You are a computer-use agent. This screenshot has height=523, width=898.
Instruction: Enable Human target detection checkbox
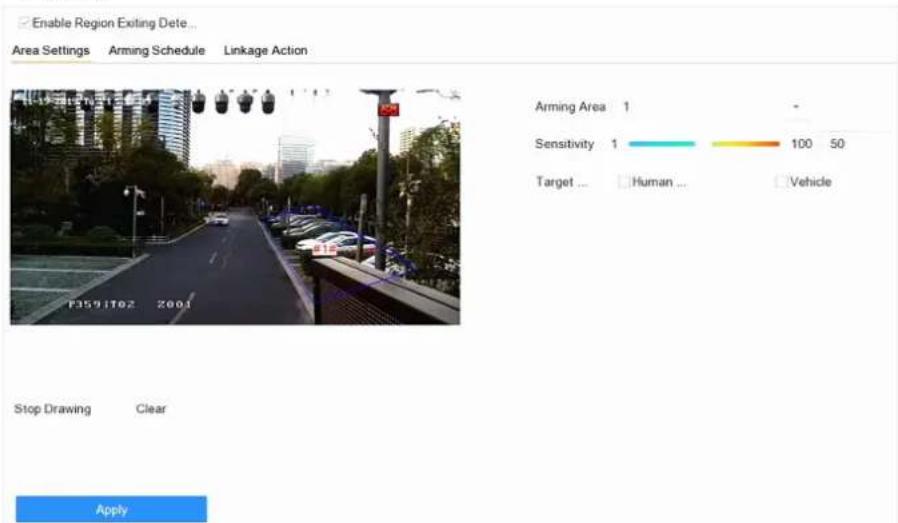[624, 182]
